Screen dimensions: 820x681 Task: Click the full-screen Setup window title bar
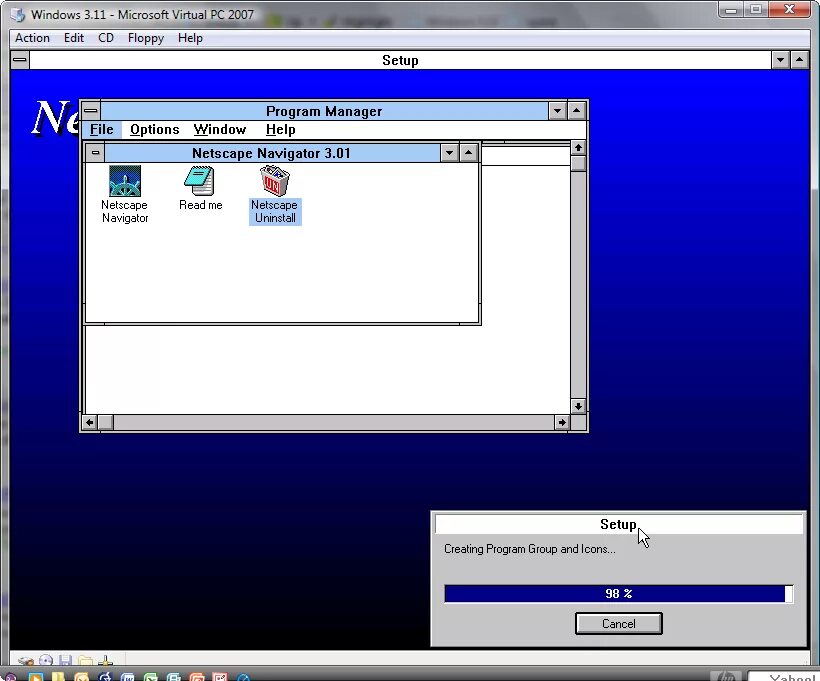tap(400, 60)
